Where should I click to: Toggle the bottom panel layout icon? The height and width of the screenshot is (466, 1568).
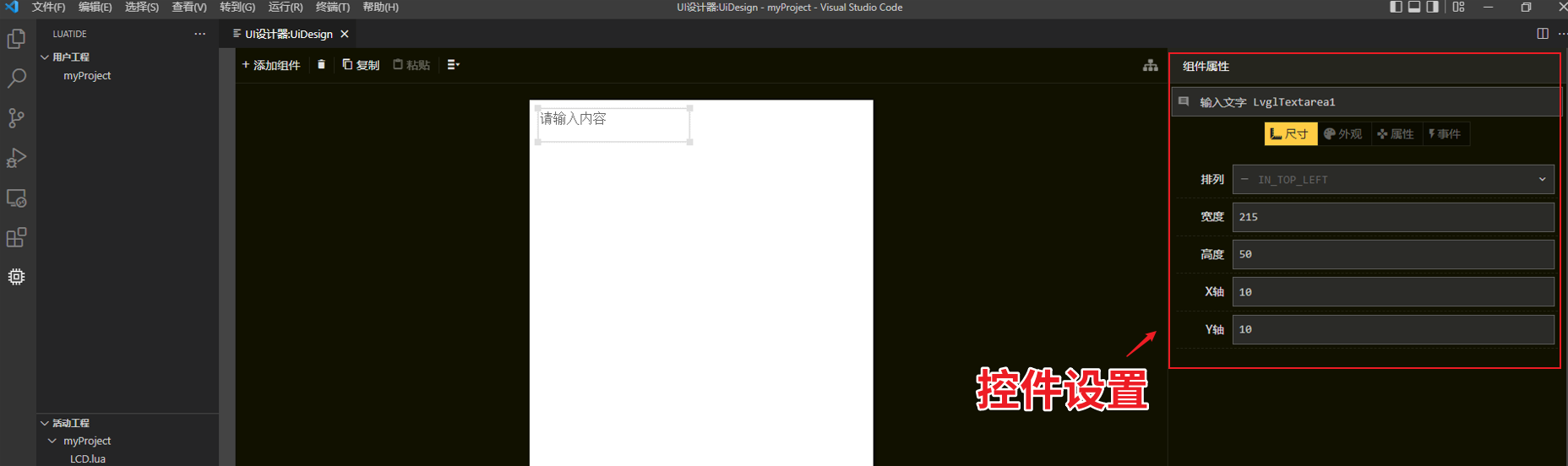[x=1414, y=7]
